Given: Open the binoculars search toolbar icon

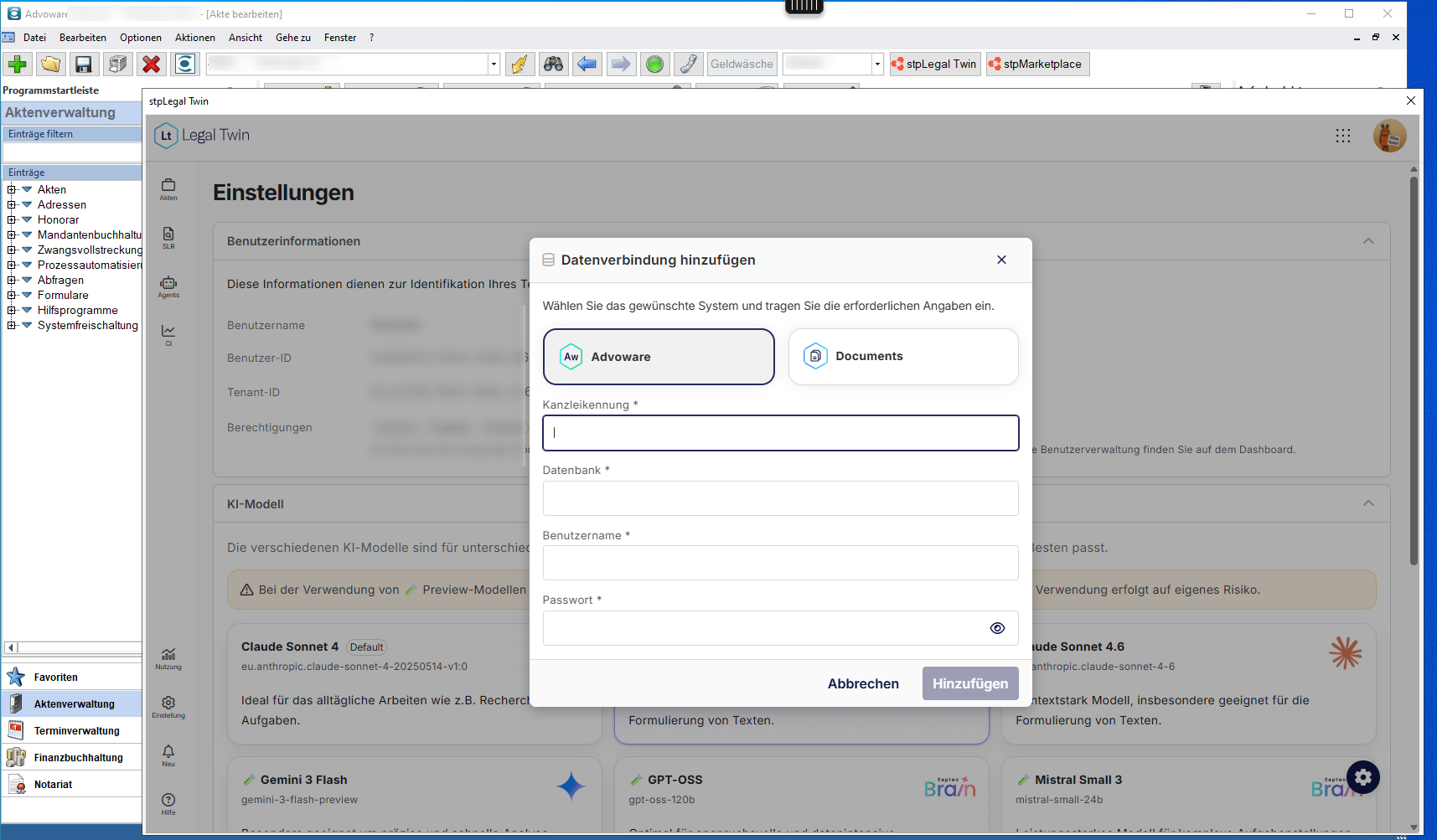Looking at the screenshot, I should pos(553,64).
